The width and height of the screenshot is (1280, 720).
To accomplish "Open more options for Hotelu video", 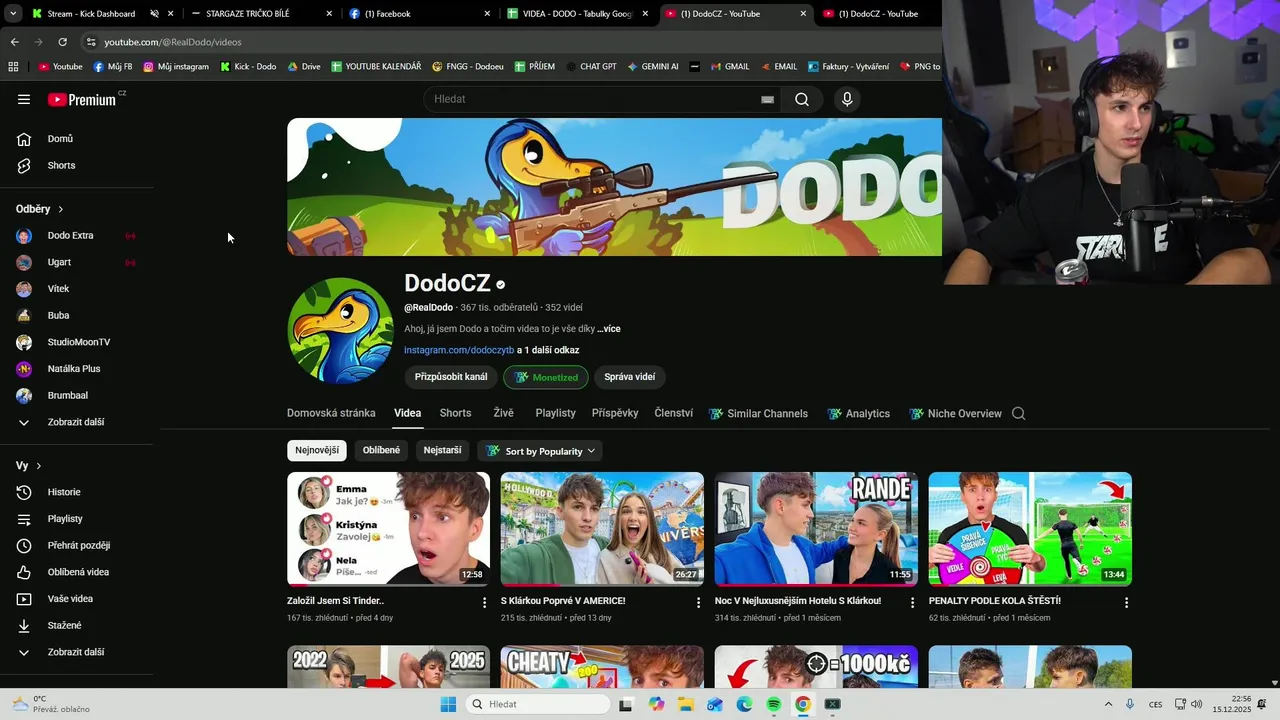I will coord(912,603).
